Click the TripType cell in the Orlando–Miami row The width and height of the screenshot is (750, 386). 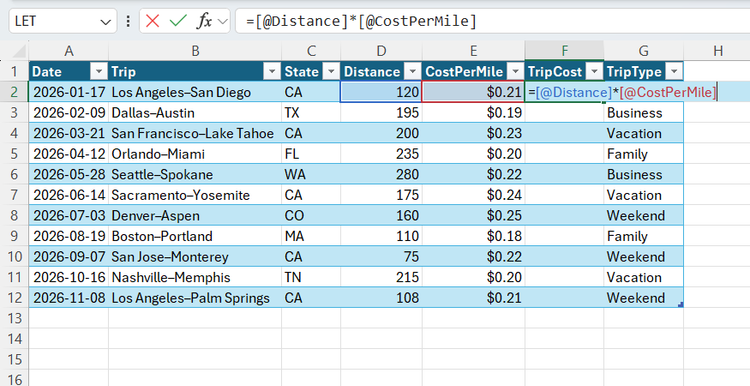point(643,154)
